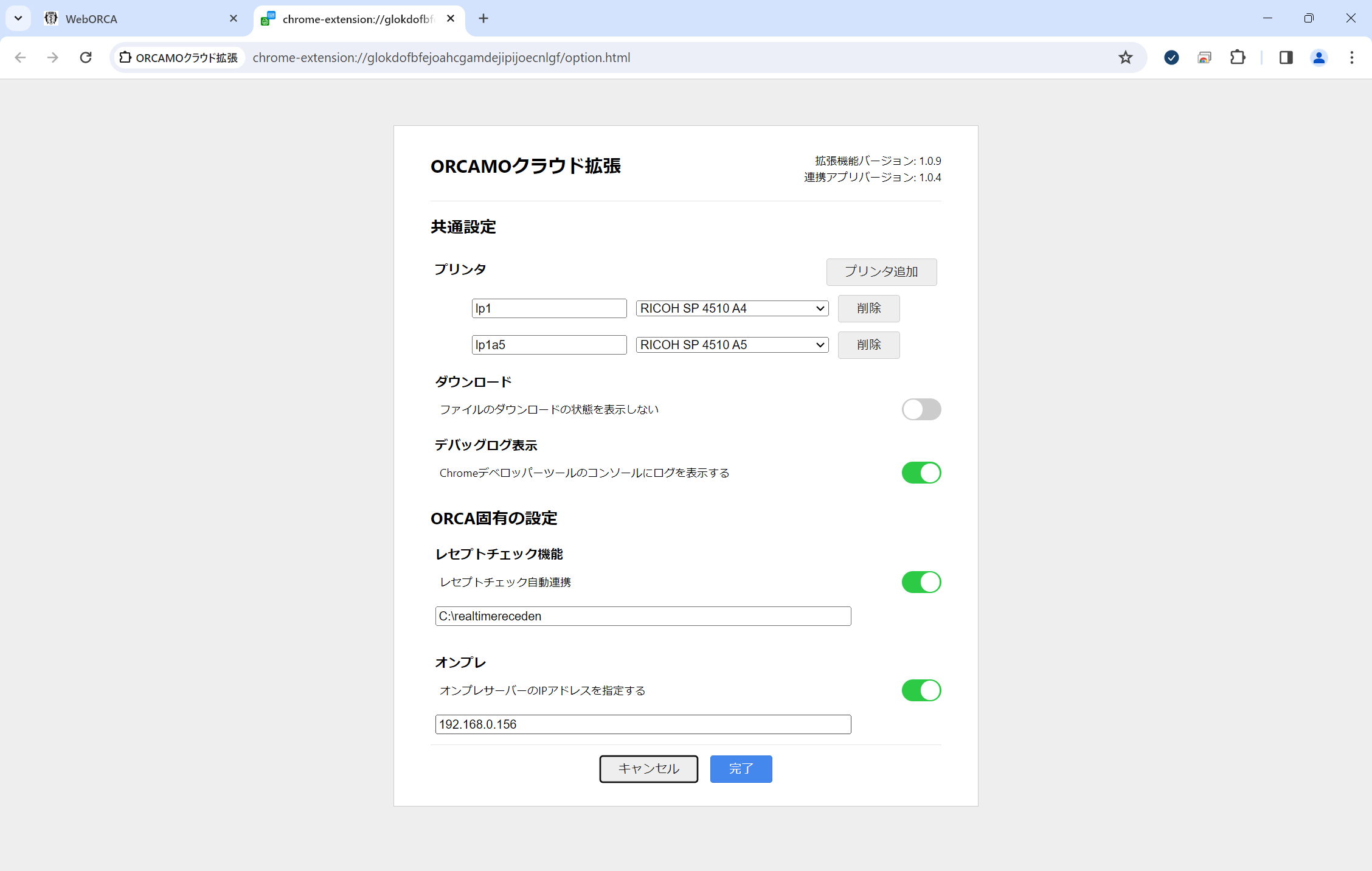The height and width of the screenshot is (871, 1372).
Task: Delete the lp1 printer row
Action: (868, 308)
